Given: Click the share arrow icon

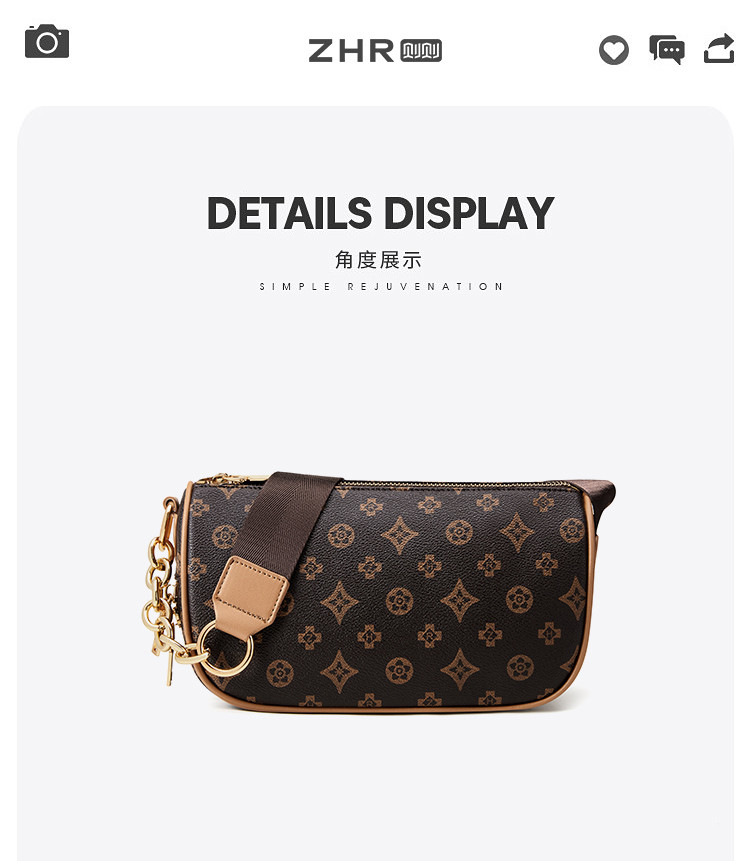Looking at the screenshot, I should coord(719,48).
